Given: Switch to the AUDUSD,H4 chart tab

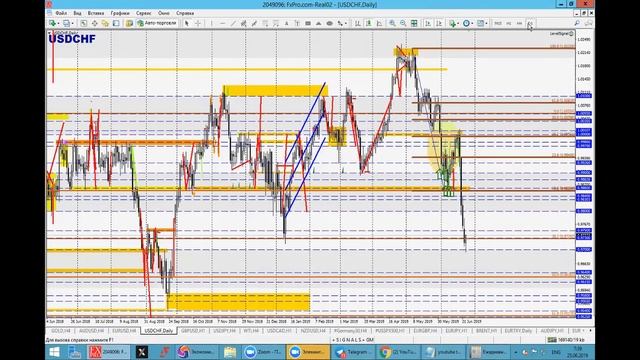Looking at the screenshot, I should (91, 331).
